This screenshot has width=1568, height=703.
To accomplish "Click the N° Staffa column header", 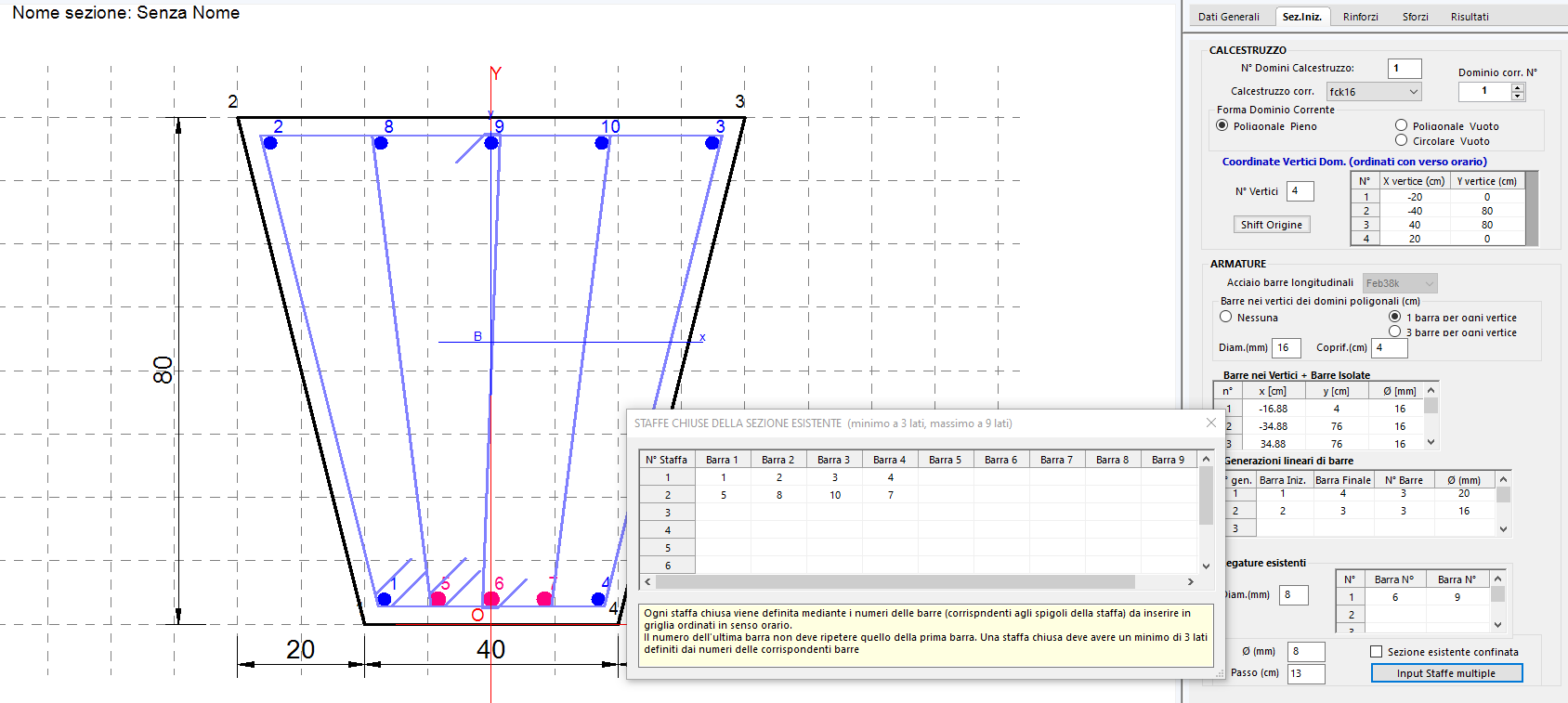I will coord(667,460).
